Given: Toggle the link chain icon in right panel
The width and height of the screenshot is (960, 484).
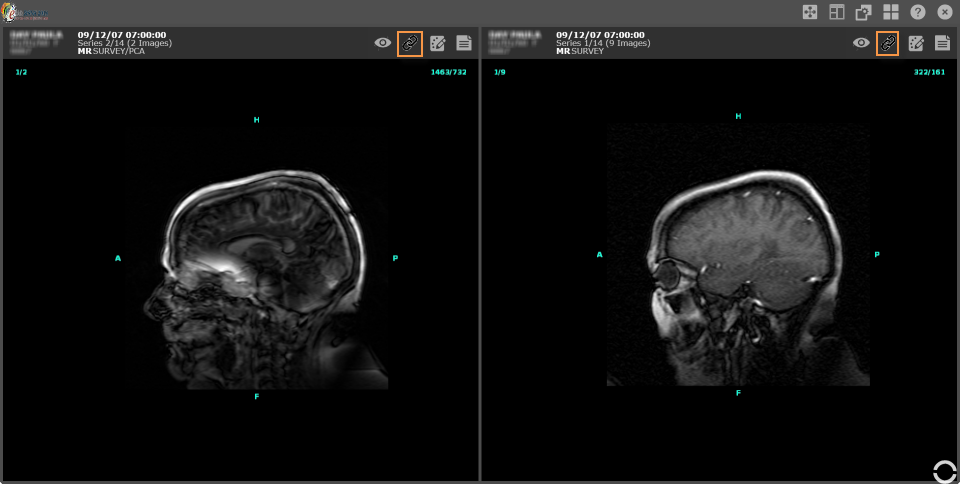Looking at the screenshot, I should pyautogui.click(x=887, y=43).
